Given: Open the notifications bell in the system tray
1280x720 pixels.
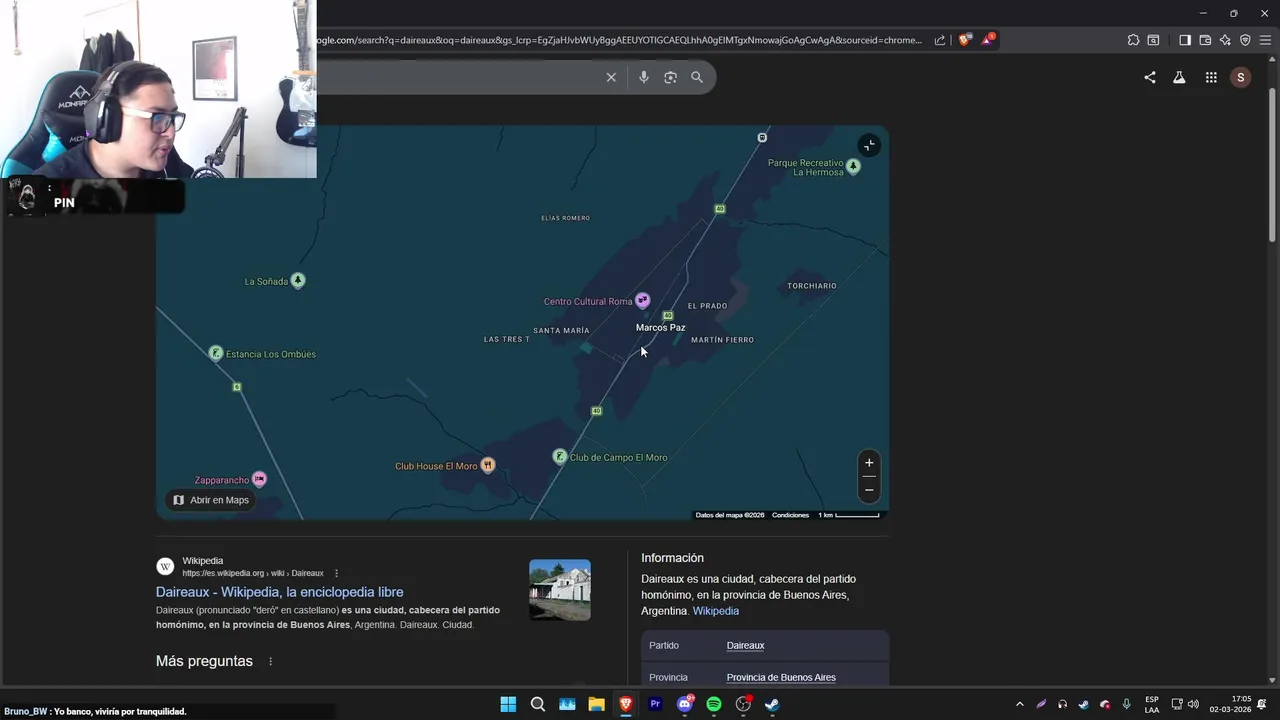Looking at the screenshot, I should coord(1262,704).
